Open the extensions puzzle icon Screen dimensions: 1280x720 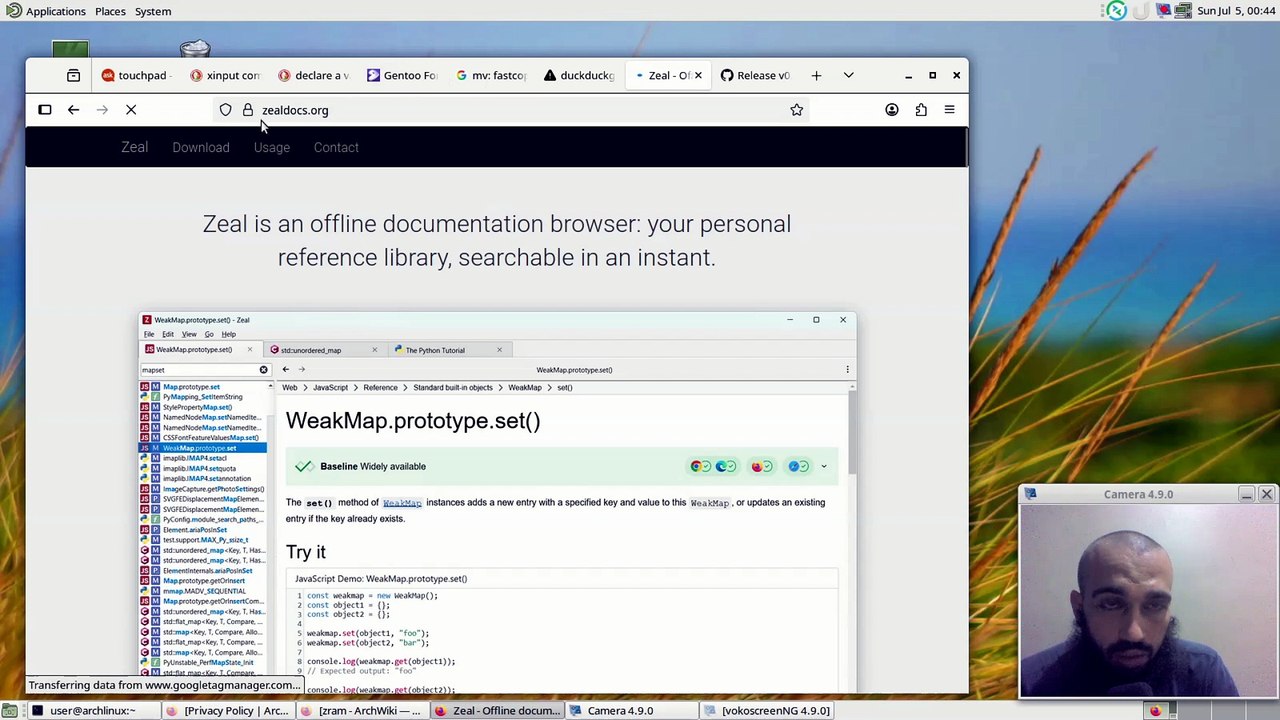tap(921, 110)
